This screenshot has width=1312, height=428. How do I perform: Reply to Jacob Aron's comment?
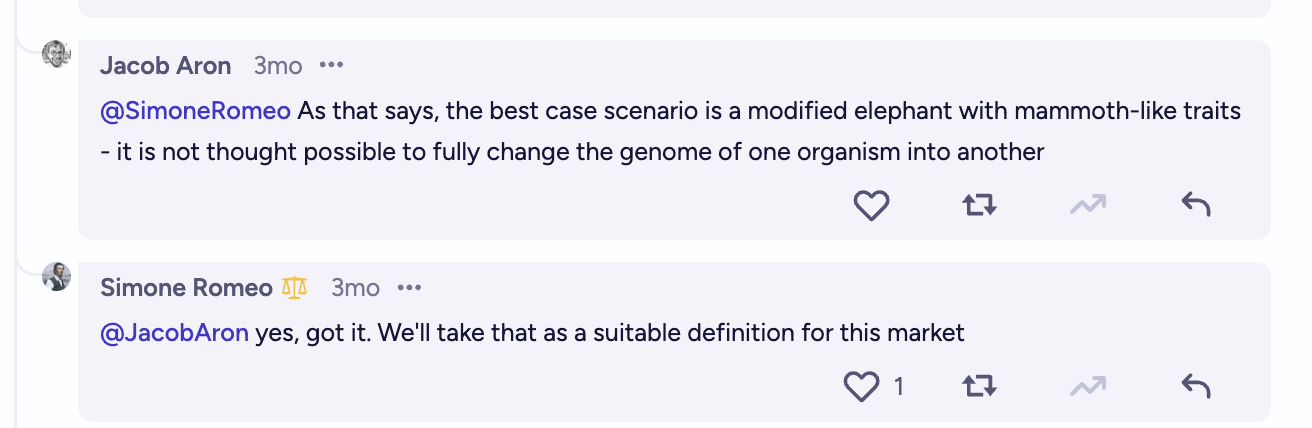pos(1196,206)
